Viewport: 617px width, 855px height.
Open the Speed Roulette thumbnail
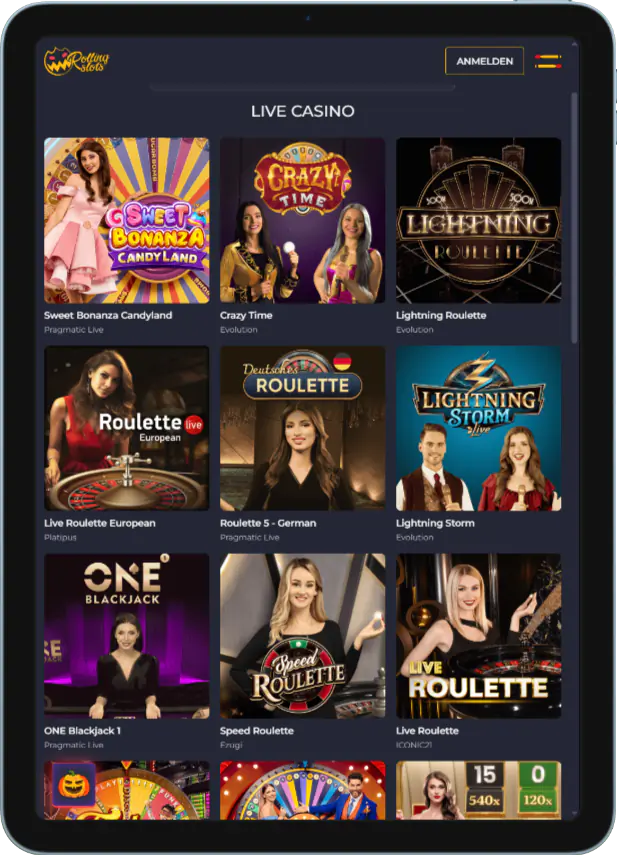click(303, 636)
